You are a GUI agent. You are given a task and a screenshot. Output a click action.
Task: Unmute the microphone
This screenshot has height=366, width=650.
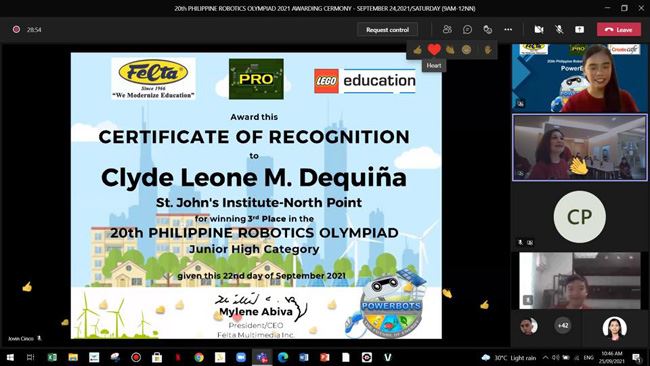[559, 29]
